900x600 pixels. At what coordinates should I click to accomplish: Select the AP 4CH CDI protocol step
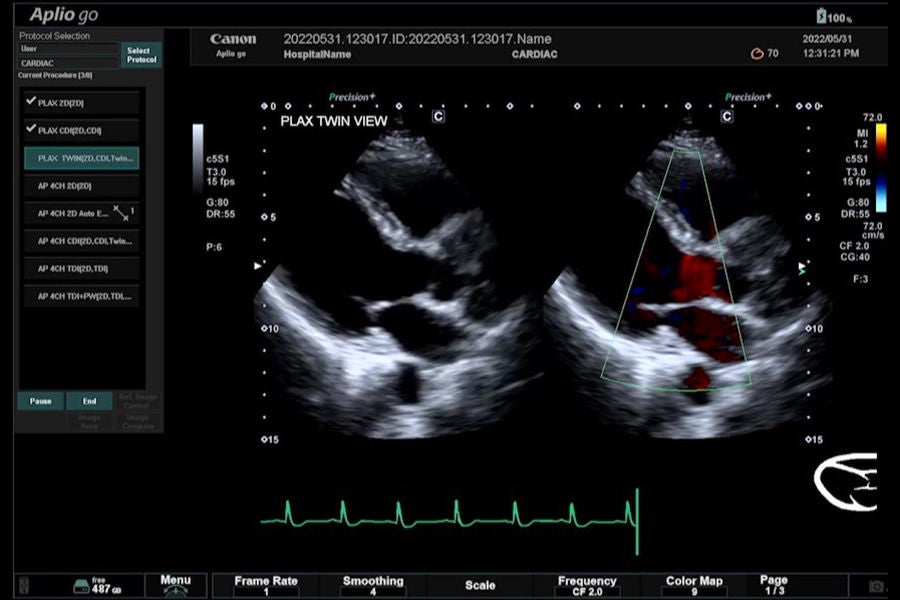tap(82, 241)
